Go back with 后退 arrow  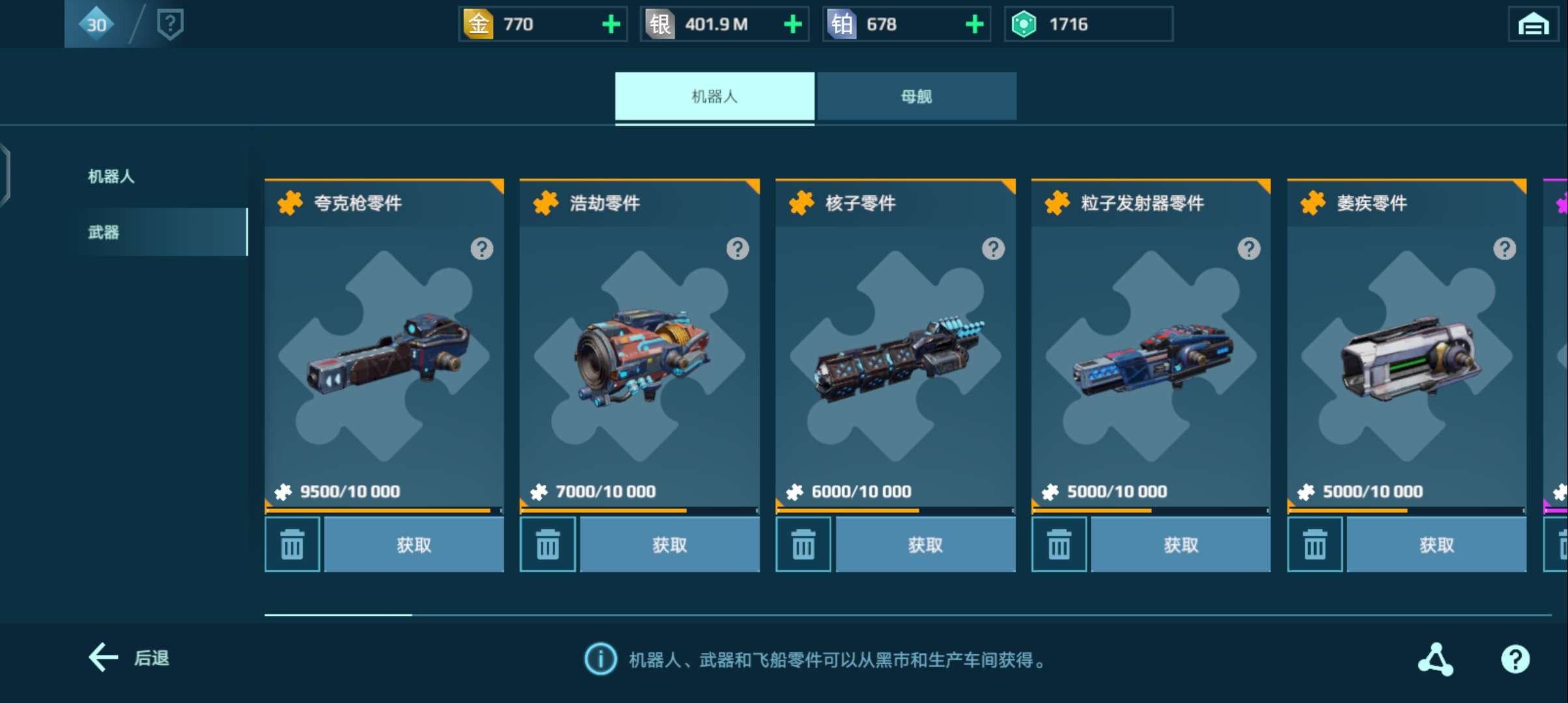click(129, 658)
